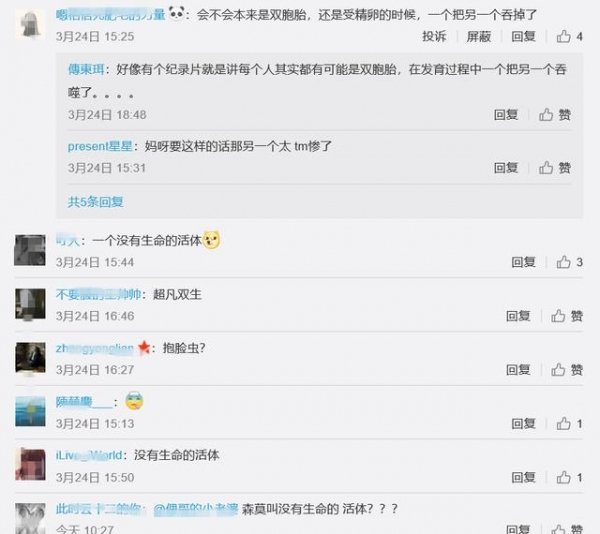Image resolution: width=600 pixels, height=534 pixels.
Task: Reply to the top comment at 15:25
Action: click(523, 37)
